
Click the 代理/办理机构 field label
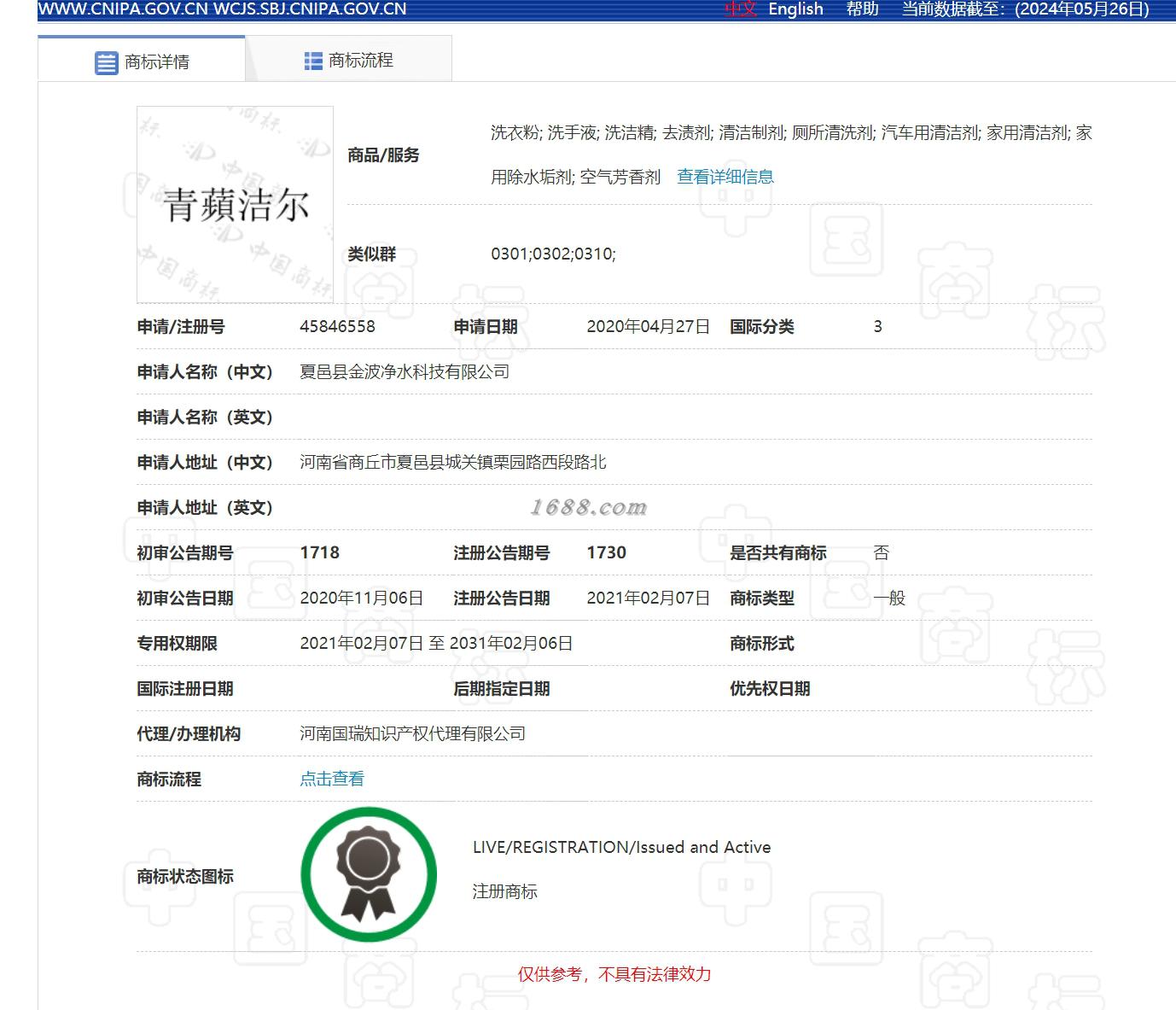pos(189,733)
